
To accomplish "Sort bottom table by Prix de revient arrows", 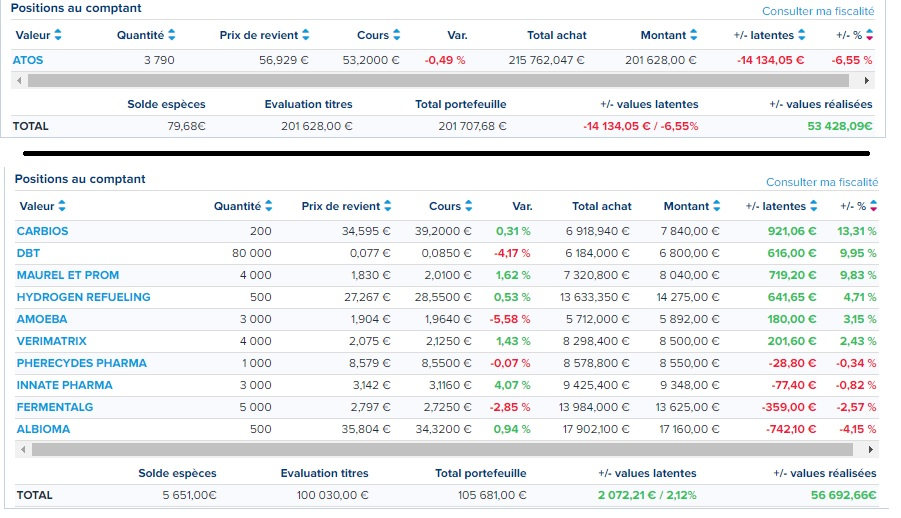I will (388, 206).
